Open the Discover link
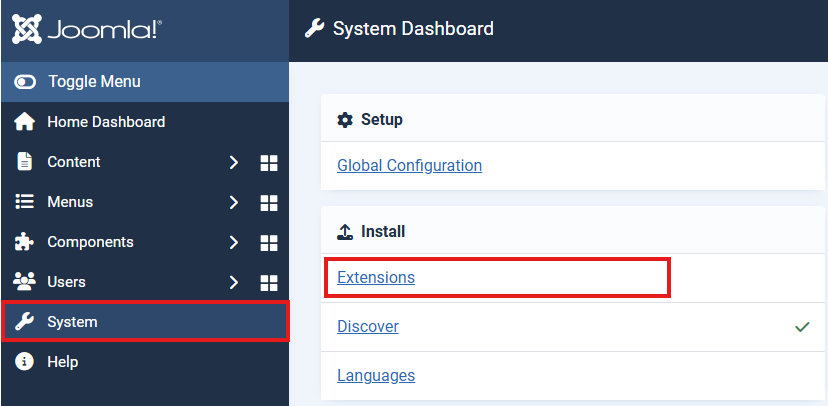Viewport: 828px width, 406px height. [x=368, y=327]
